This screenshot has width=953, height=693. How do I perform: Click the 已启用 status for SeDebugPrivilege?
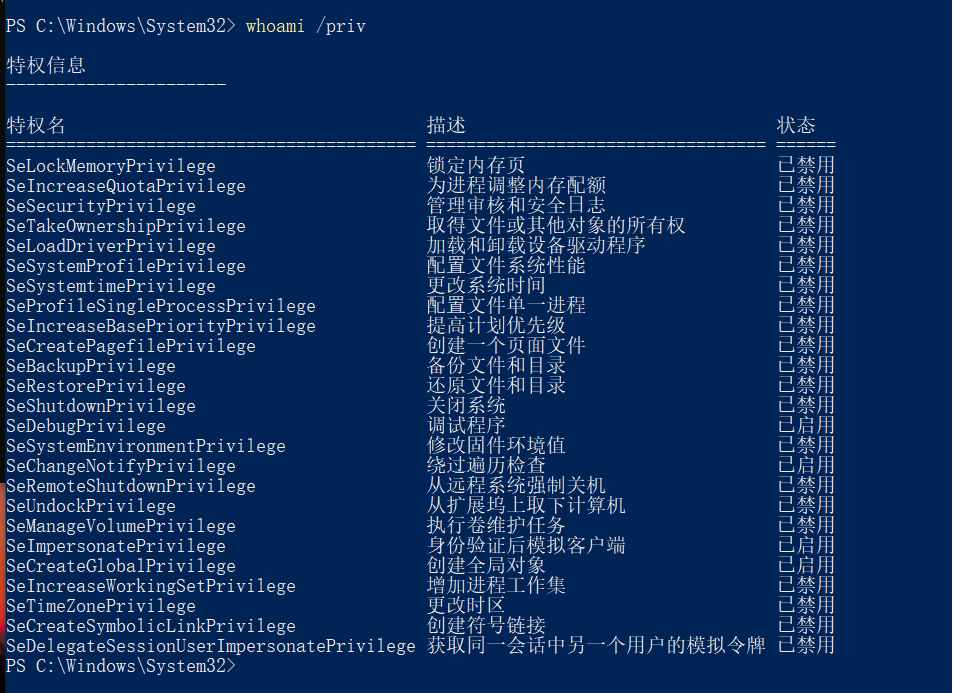pyautogui.click(x=806, y=426)
